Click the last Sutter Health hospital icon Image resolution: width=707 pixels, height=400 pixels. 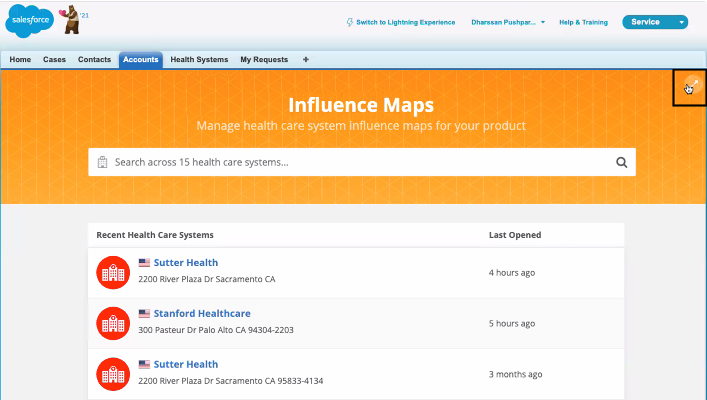(113, 373)
